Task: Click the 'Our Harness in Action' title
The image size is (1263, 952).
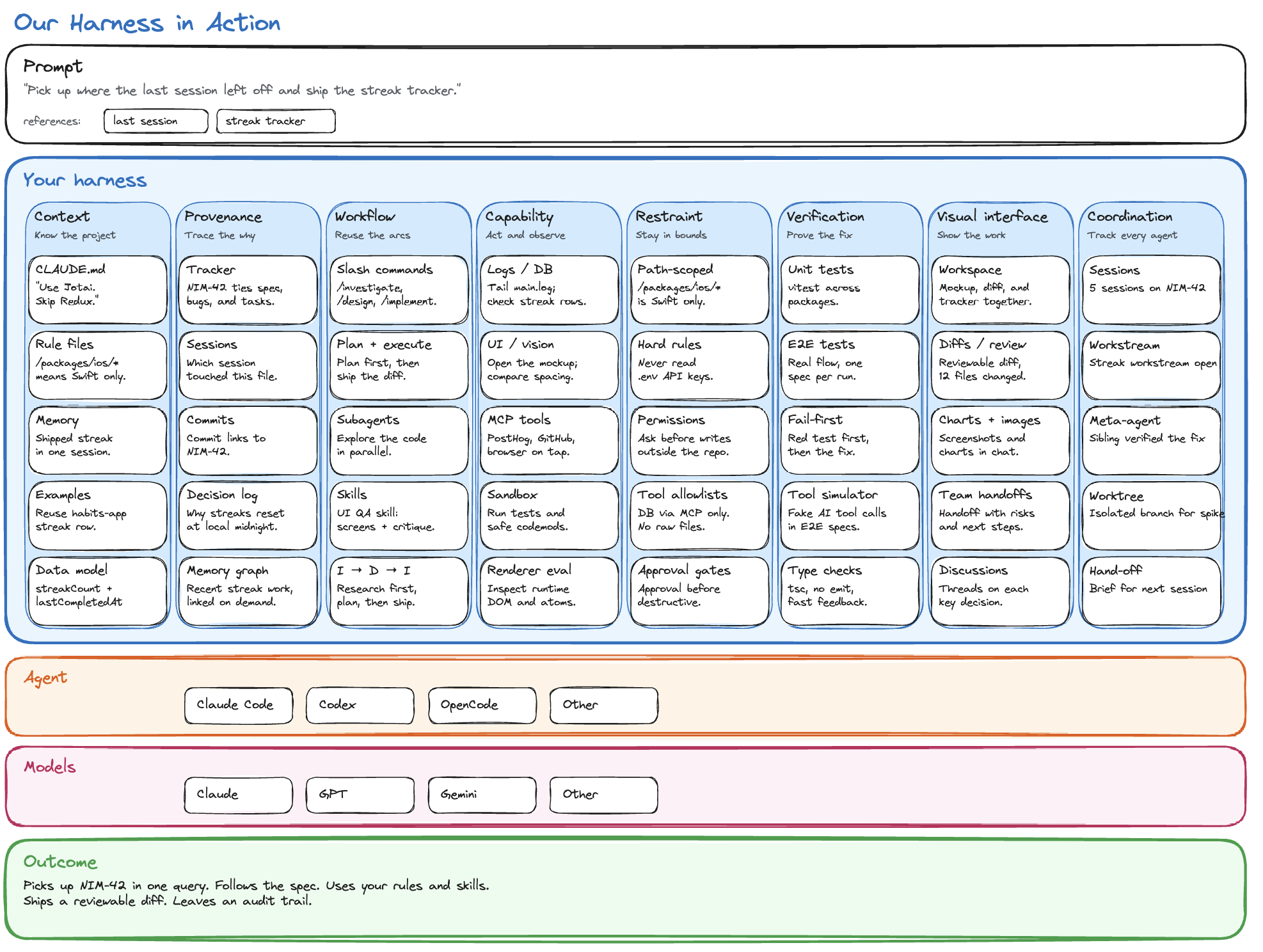Action: [147, 23]
